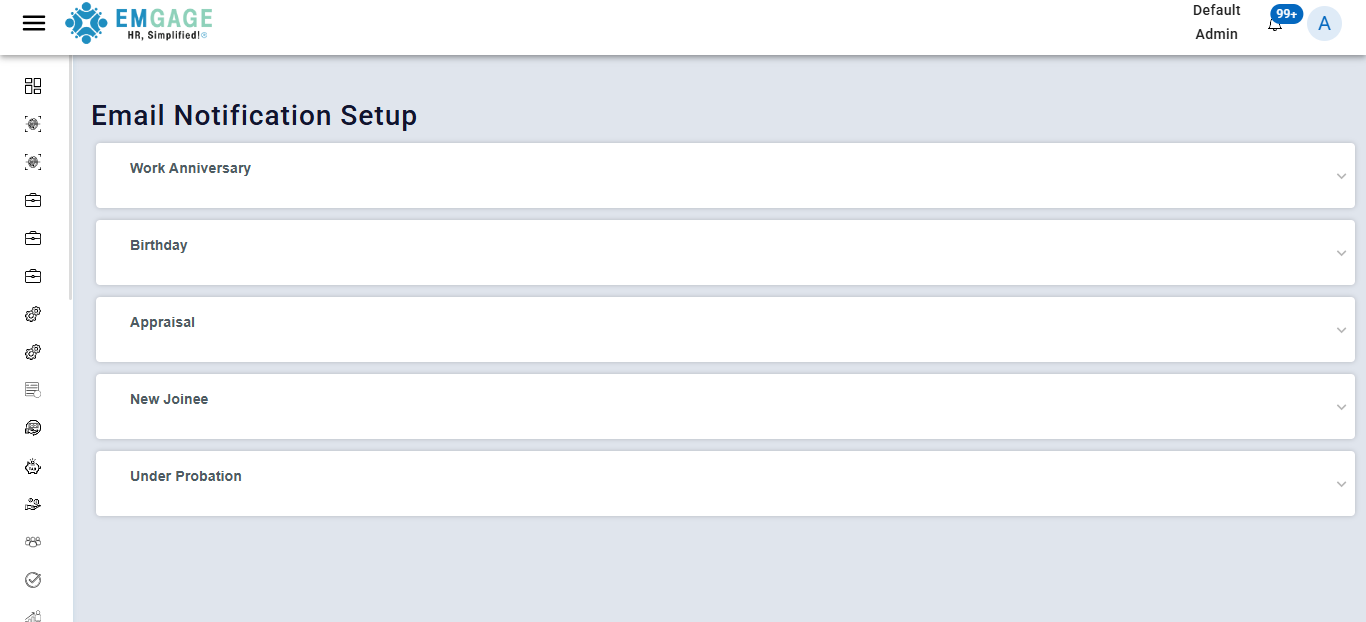Expand the Appraisal section chevron

(1341, 329)
